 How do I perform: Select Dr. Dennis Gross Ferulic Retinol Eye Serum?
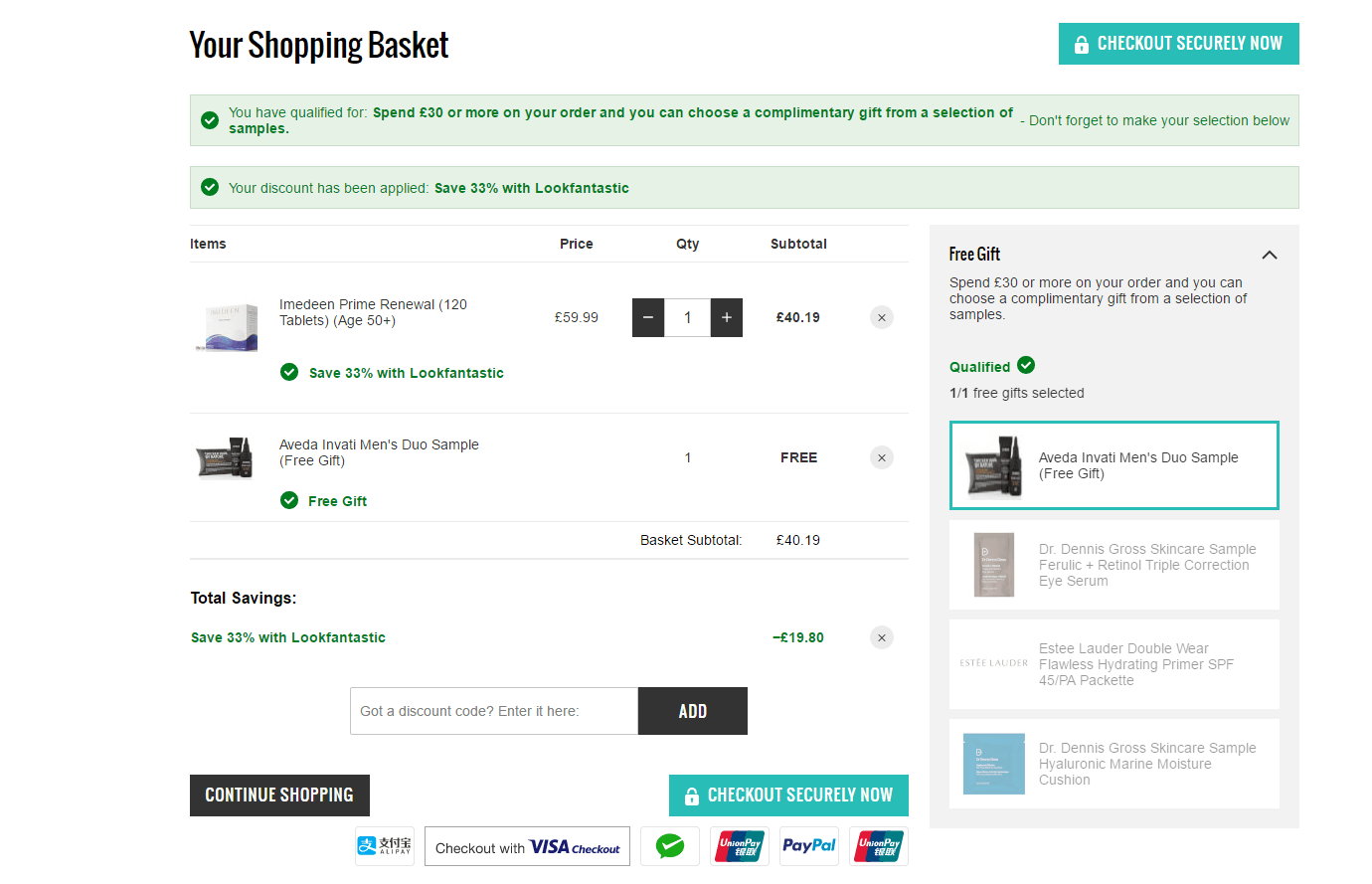pos(1115,565)
